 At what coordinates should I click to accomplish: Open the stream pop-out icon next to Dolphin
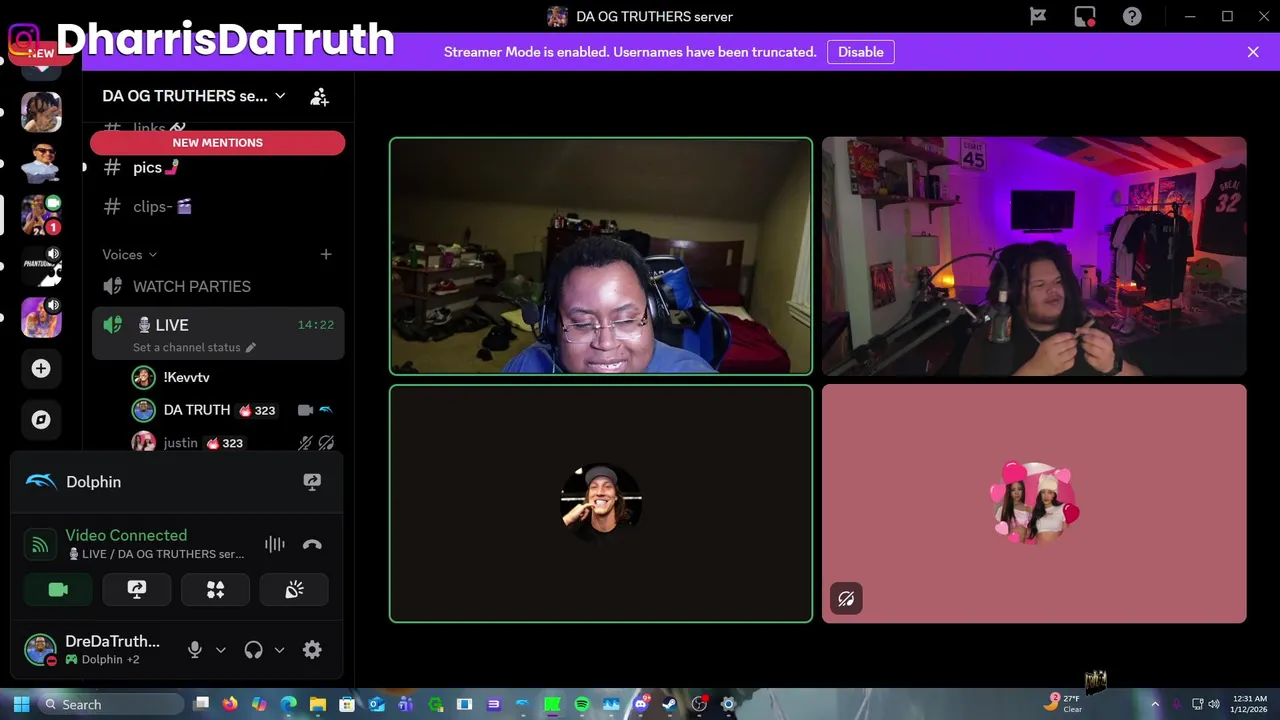pyautogui.click(x=312, y=482)
